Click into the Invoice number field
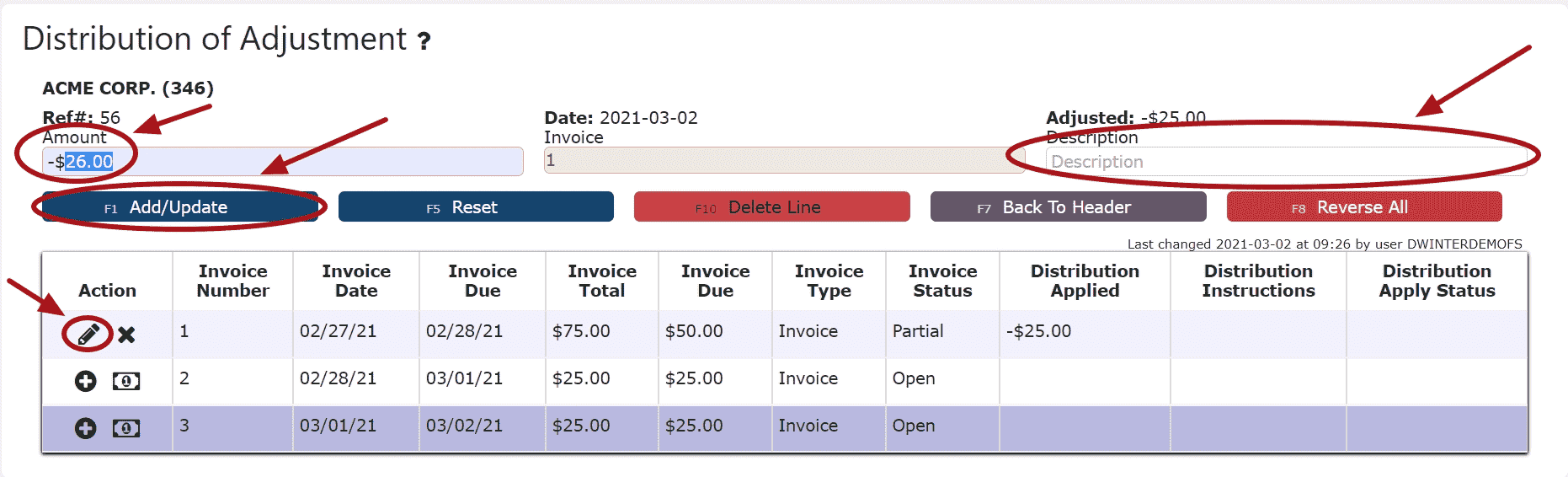Image resolution: width=1568 pixels, height=477 pixels. pyautogui.click(x=783, y=161)
